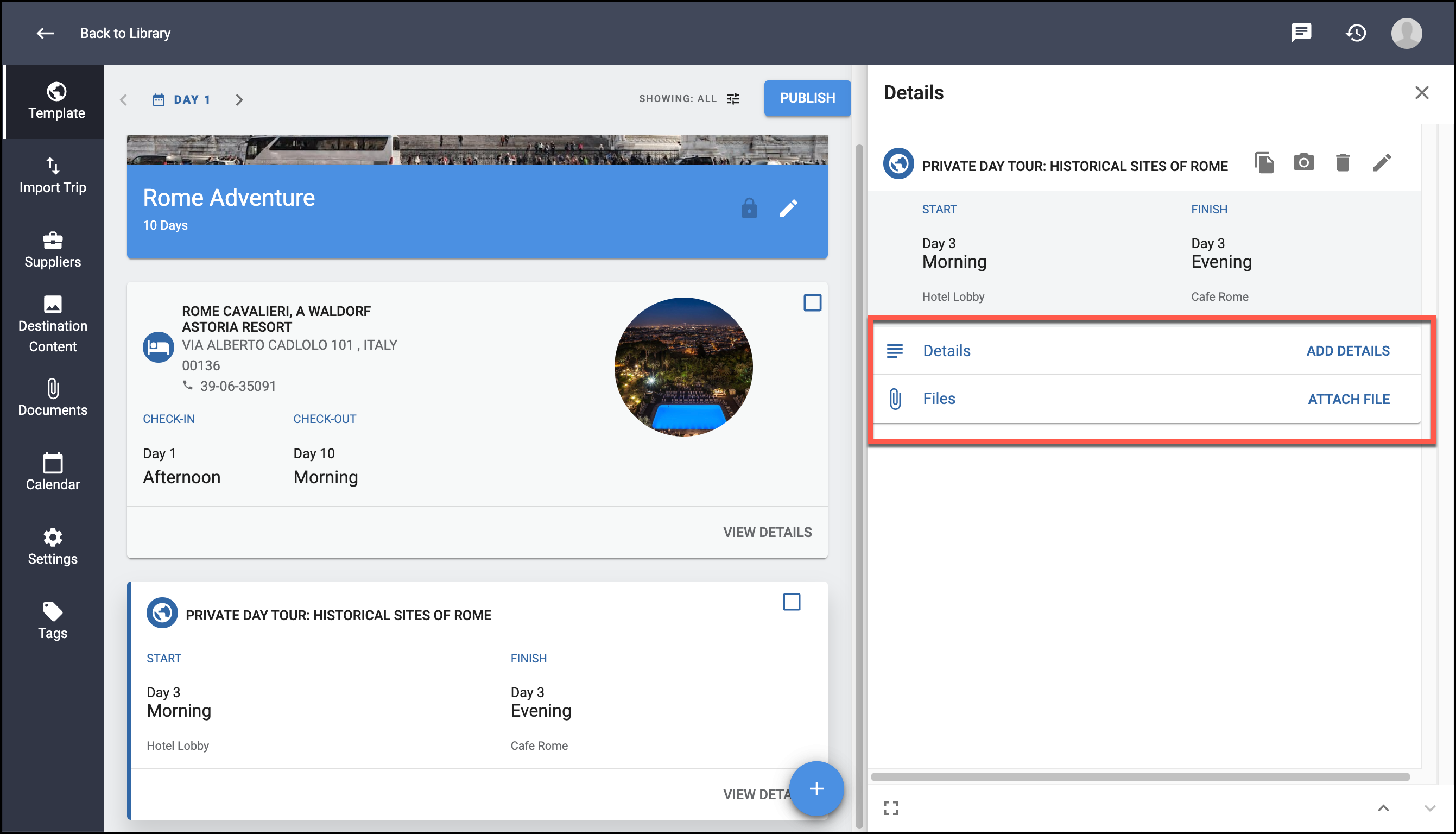Viewport: 1456px width, 834px height.
Task: Open Documents in the sidebar
Action: coord(53,398)
